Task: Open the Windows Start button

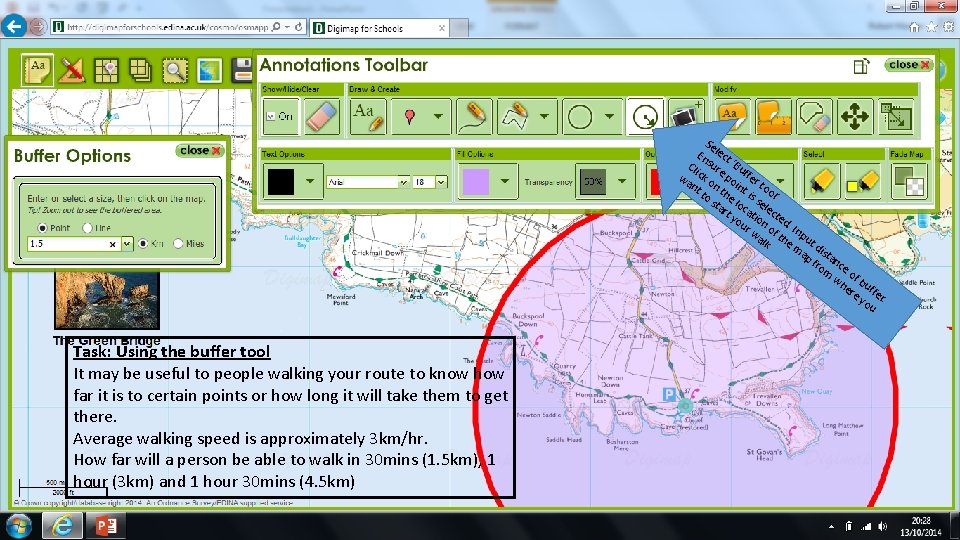Action: point(18,525)
